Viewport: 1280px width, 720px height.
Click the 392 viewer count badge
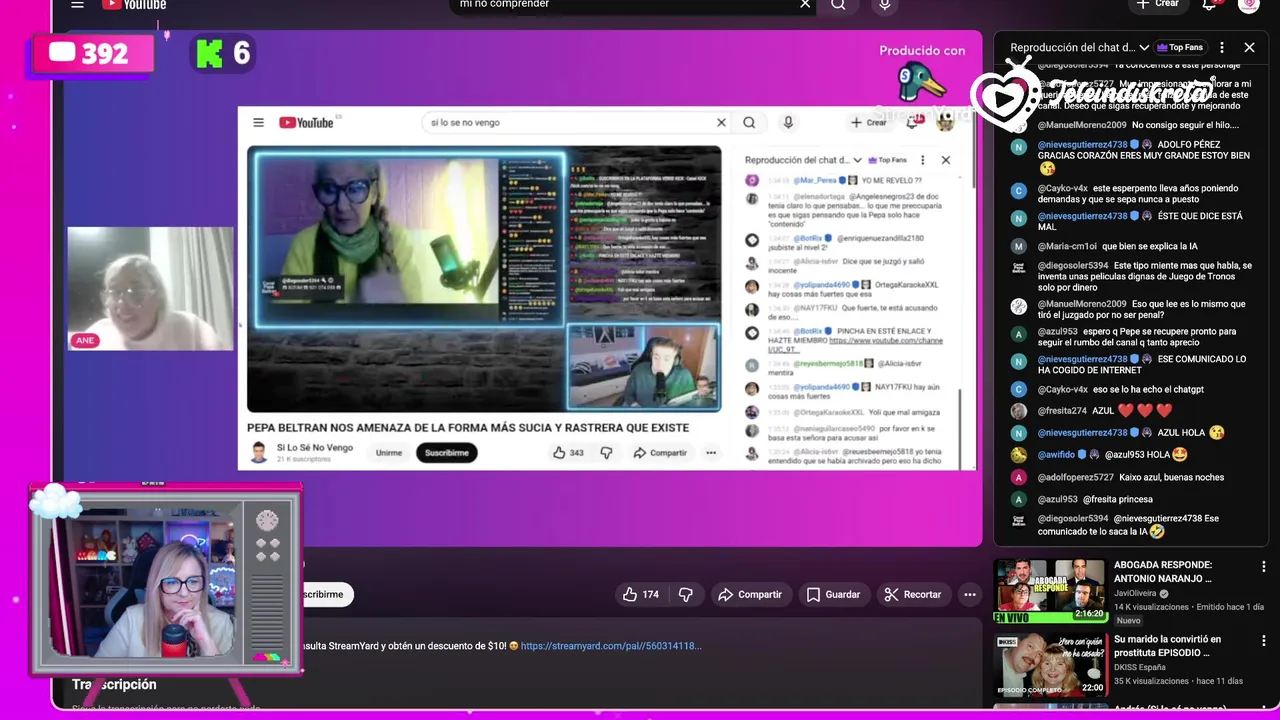pyautogui.click(x=91, y=53)
